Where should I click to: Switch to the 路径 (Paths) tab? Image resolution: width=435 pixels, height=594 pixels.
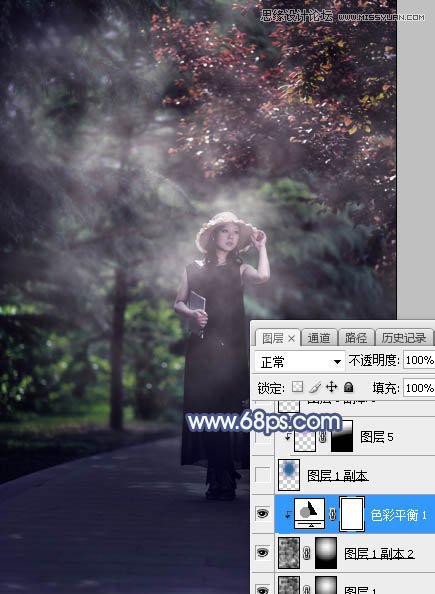tap(355, 338)
